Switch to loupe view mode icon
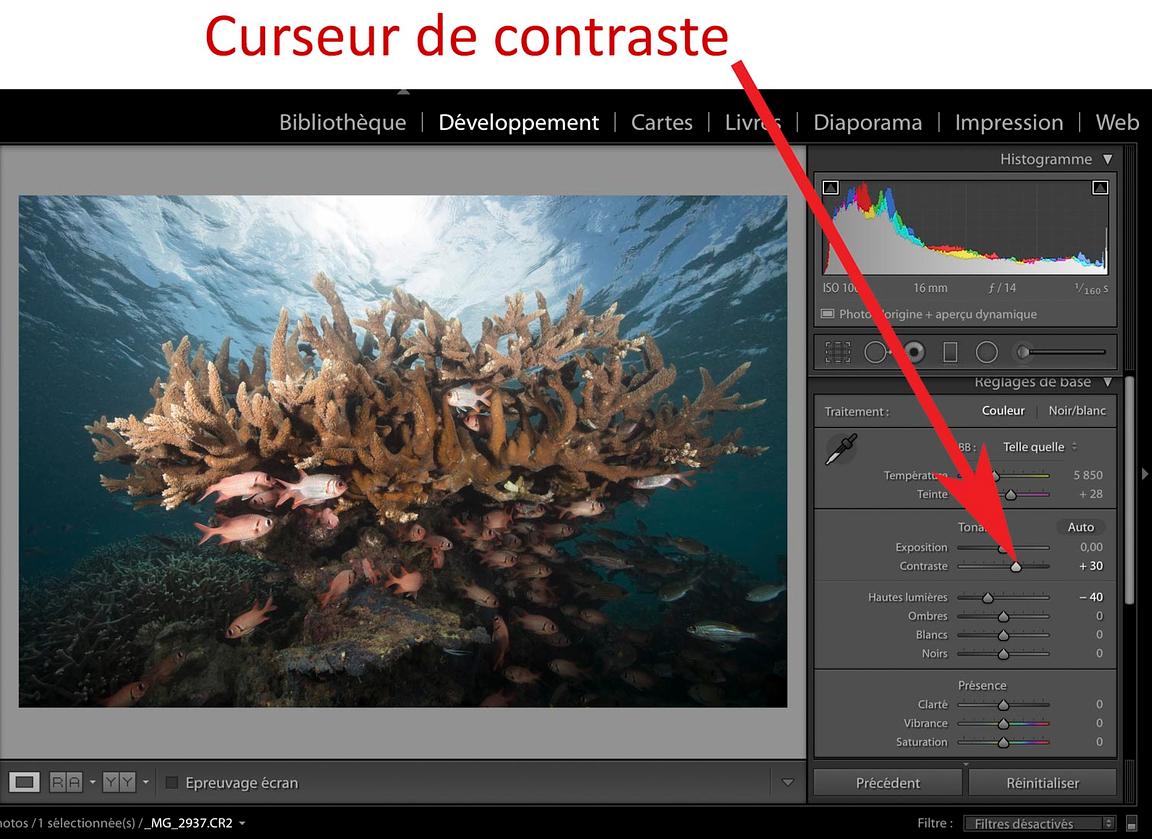1152x839 pixels. coord(24,782)
